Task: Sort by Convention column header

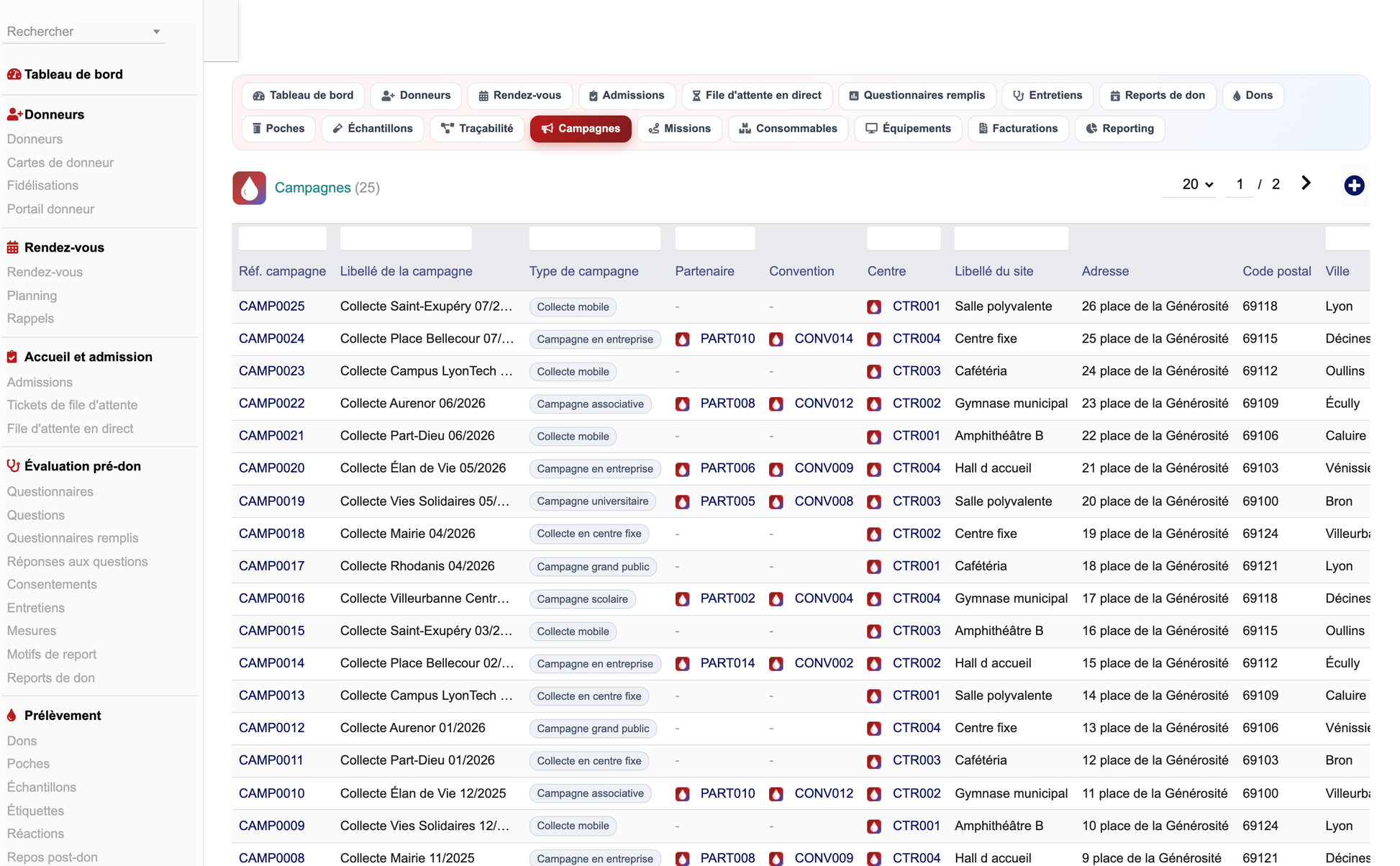Action: [x=801, y=271]
